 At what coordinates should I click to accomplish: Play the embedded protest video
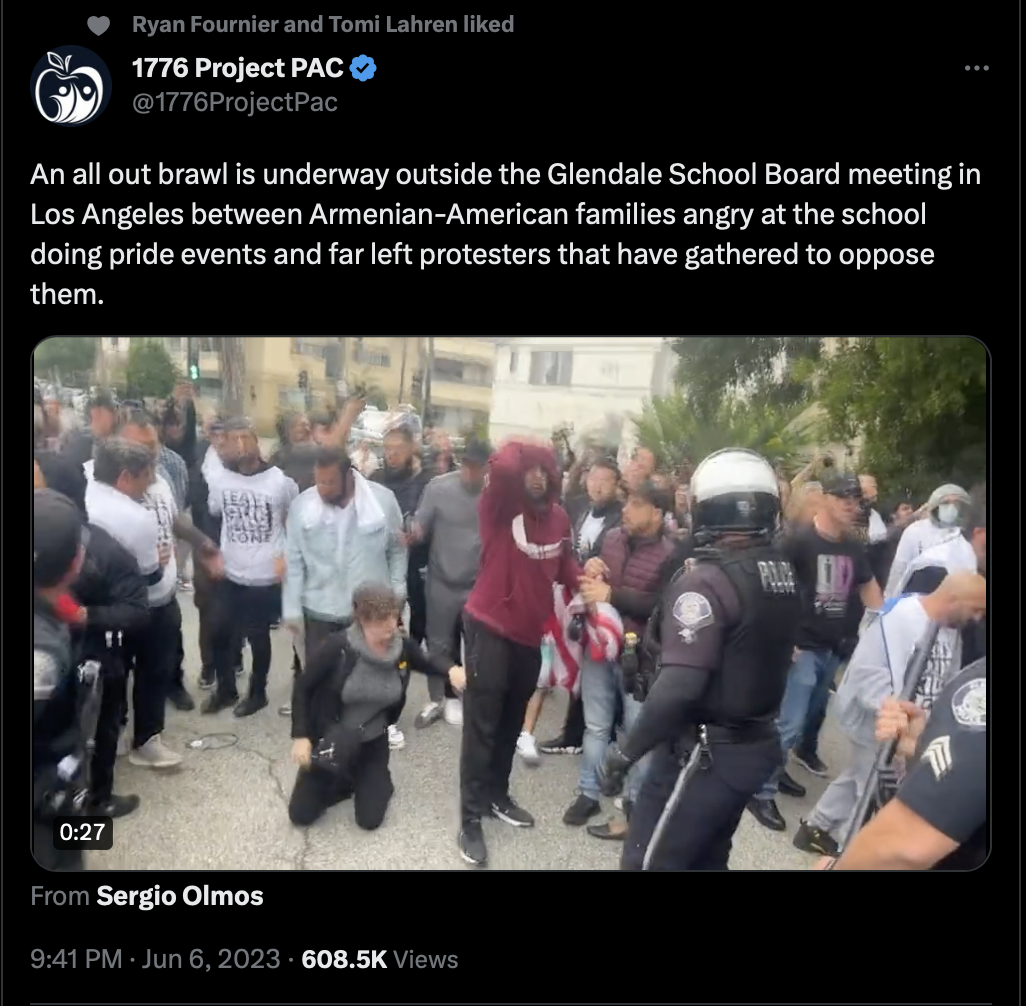coord(510,603)
